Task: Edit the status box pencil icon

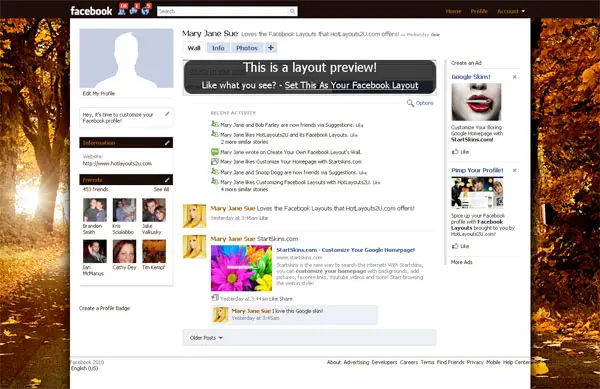Action: click(x=167, y=114)
